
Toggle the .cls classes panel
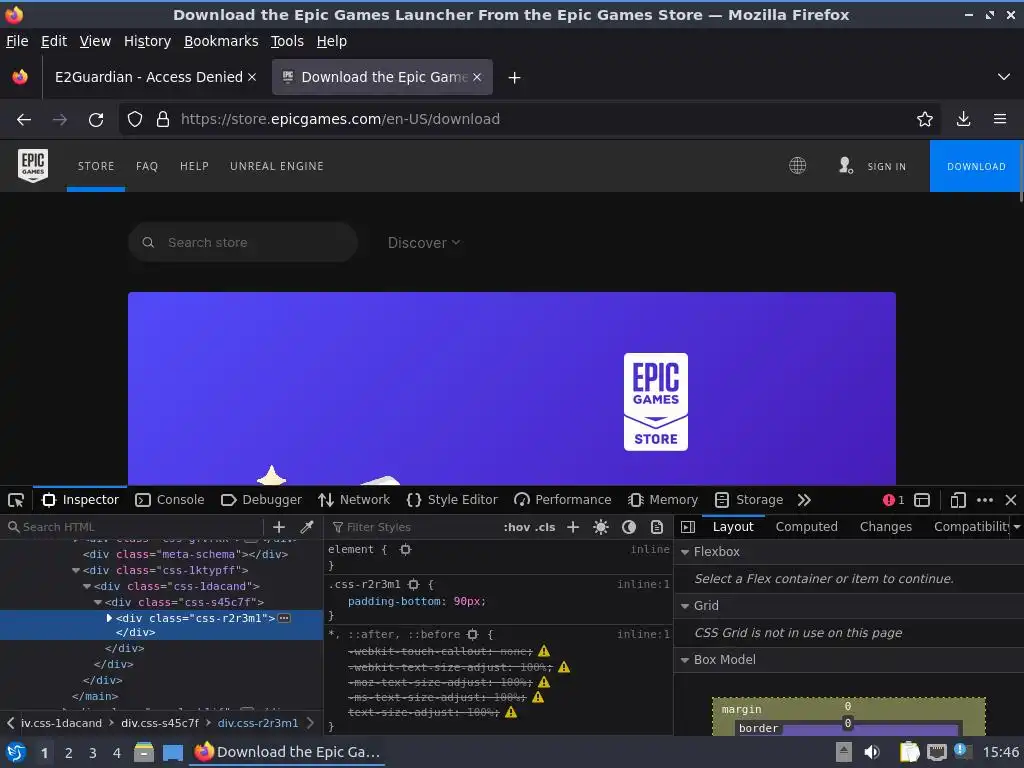545,527
